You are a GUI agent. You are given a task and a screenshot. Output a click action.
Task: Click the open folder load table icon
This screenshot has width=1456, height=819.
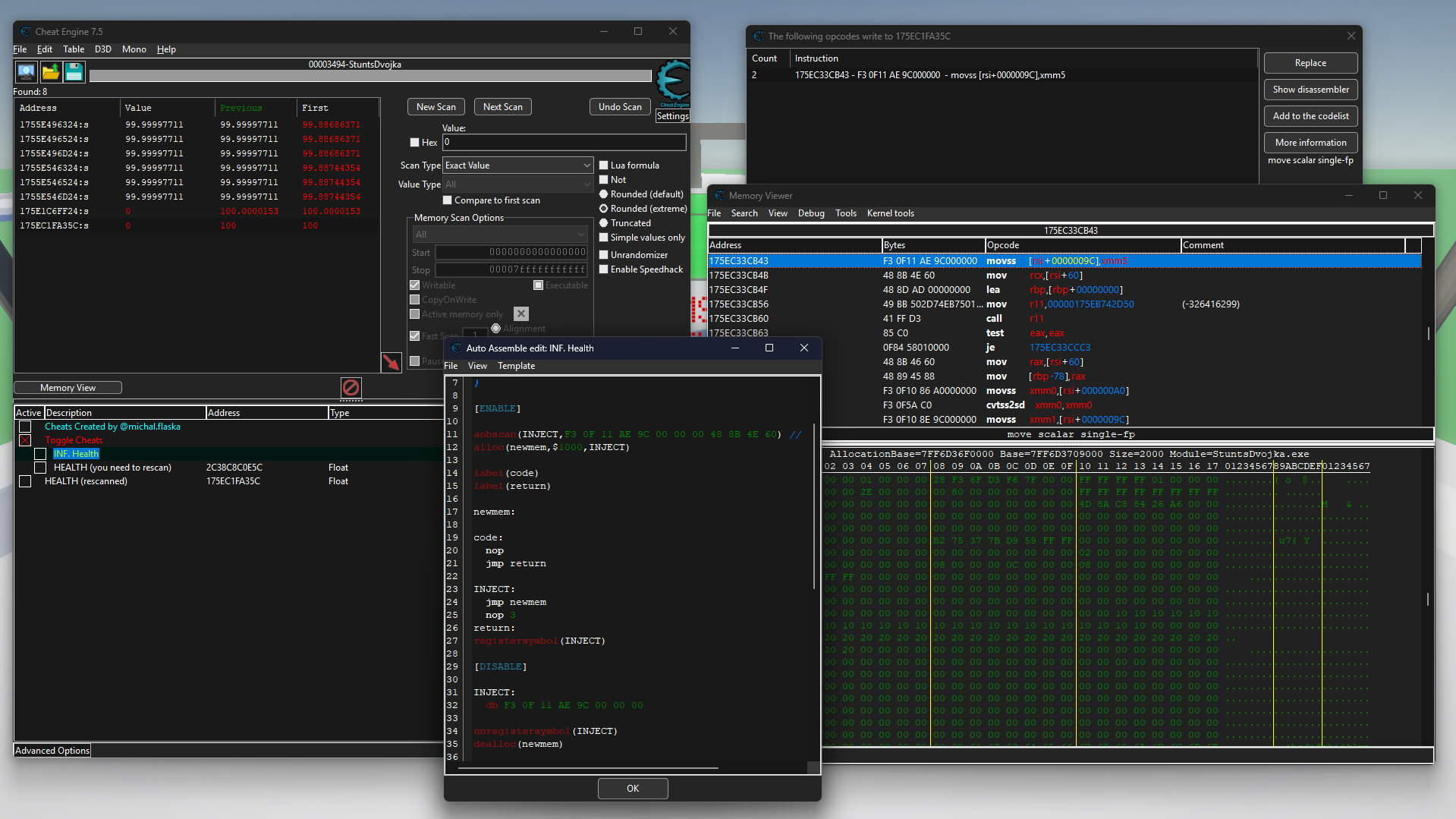(51, 72)
